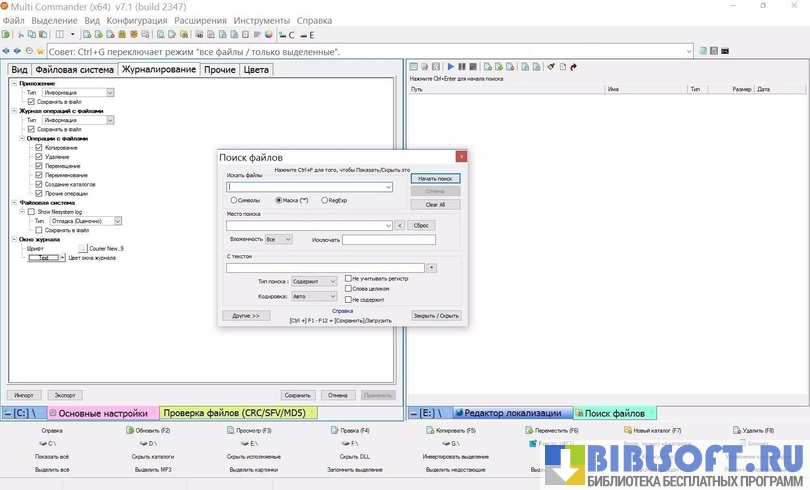This screenshot has height=490, width=810.
Task: Click the yellow star favorites icon
Action: click(x=39, y=51)
